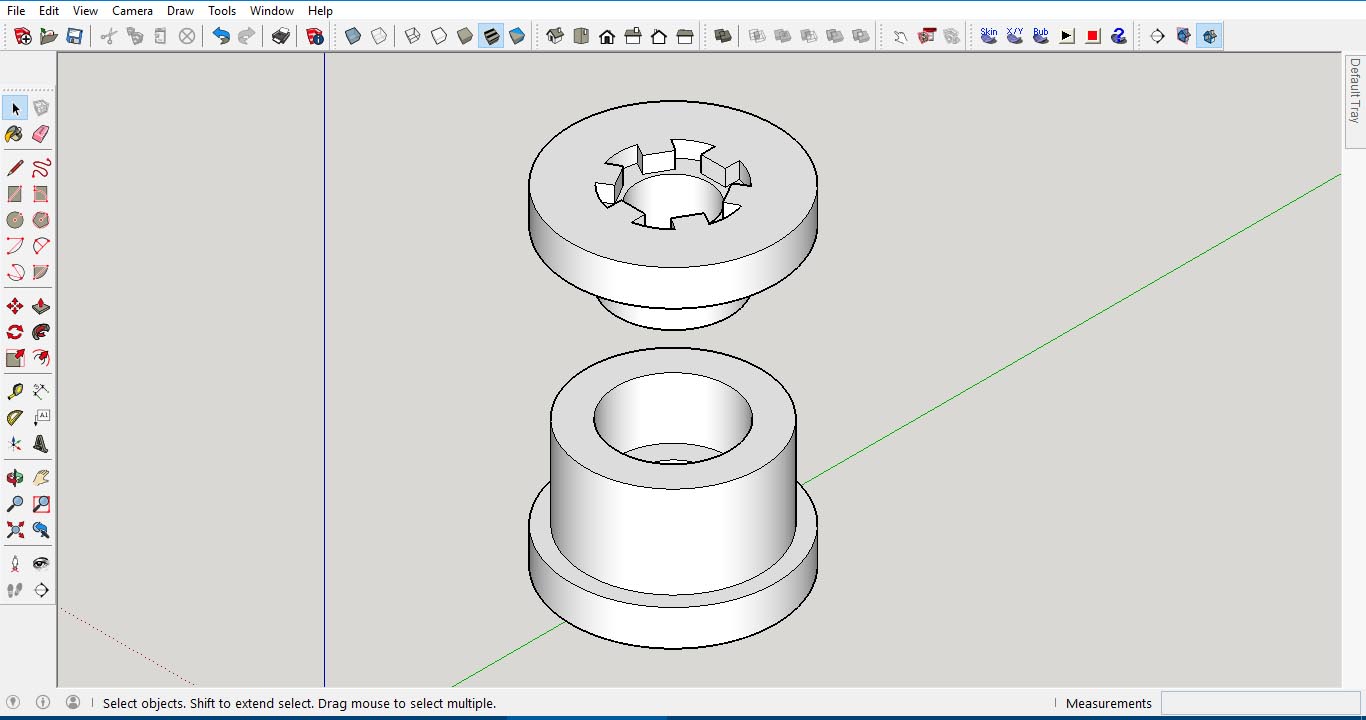Open the Tools menu
The height and width of the screenshot is (720, 1366).
click(221, 11)
